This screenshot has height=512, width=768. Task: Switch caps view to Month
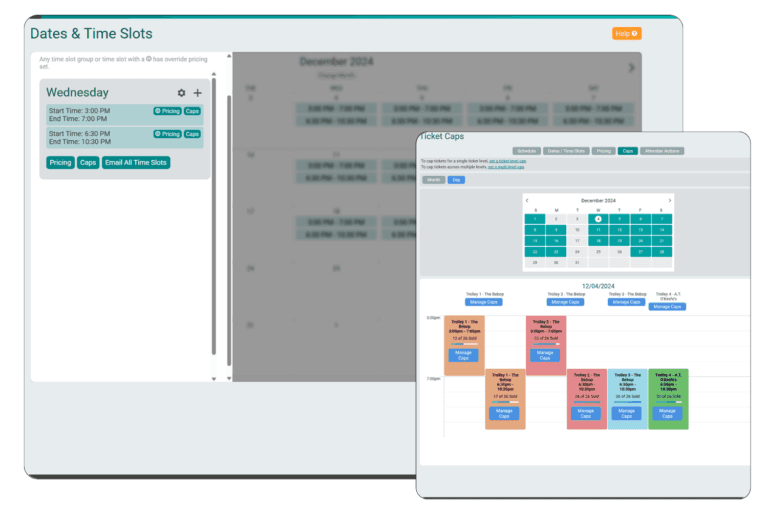[433, 180]
